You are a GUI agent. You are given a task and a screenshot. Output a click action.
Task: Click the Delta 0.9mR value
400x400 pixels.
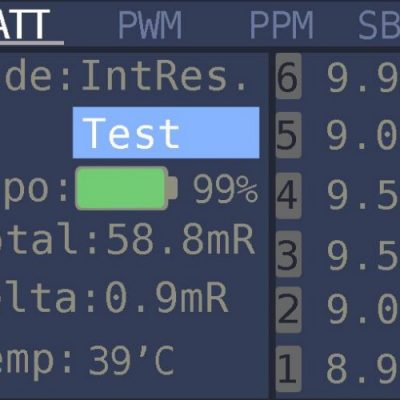tap(167, 298)
